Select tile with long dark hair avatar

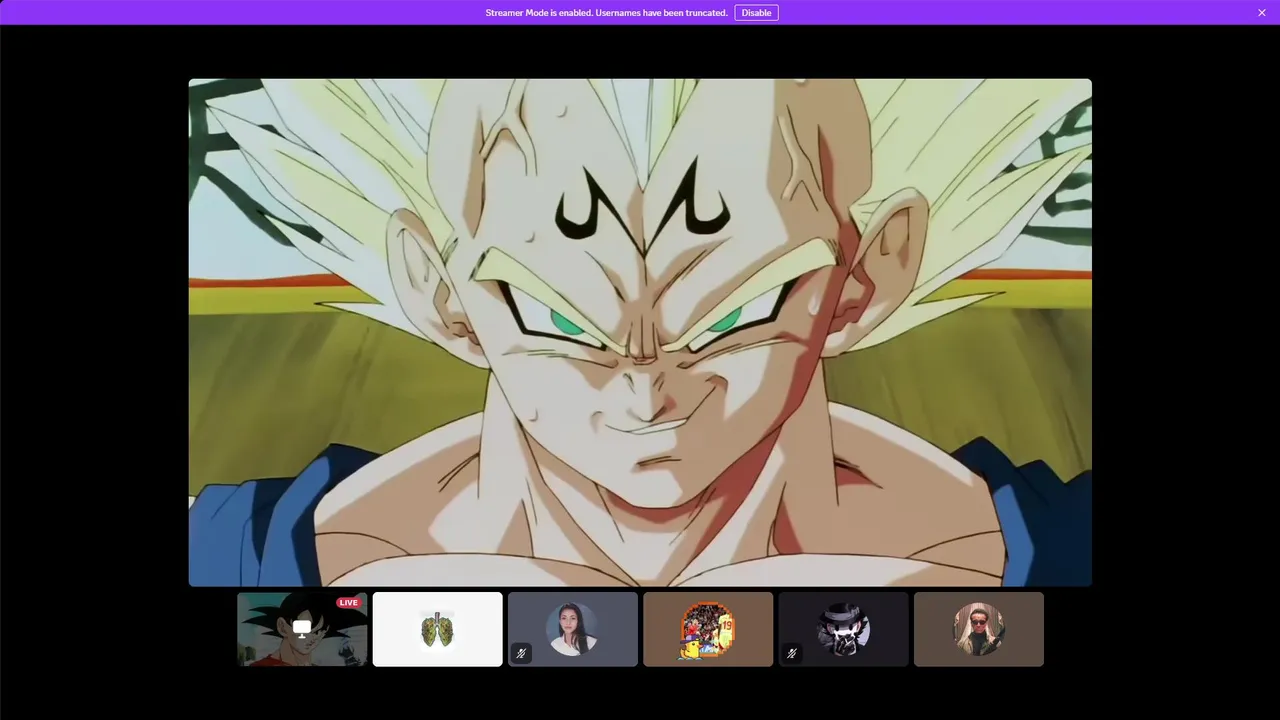point(573,629)
